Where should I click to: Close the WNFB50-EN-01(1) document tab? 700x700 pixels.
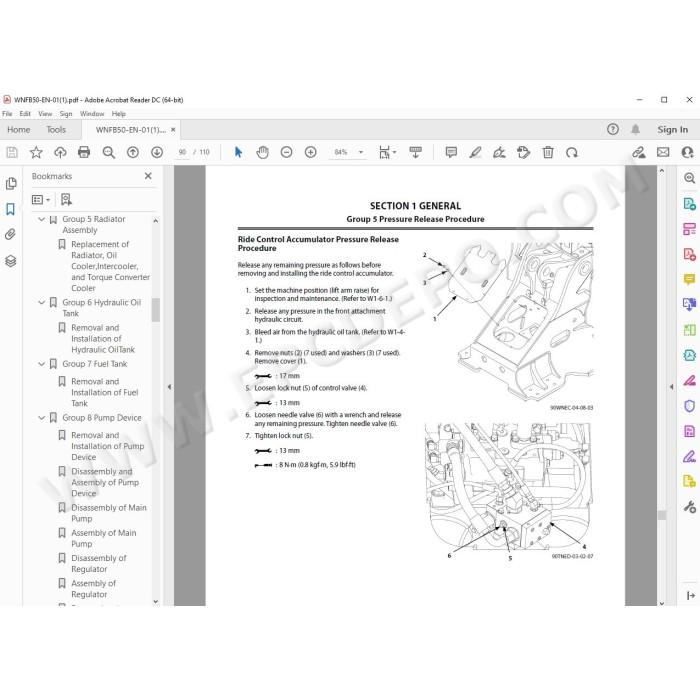[x=173, y=129]
